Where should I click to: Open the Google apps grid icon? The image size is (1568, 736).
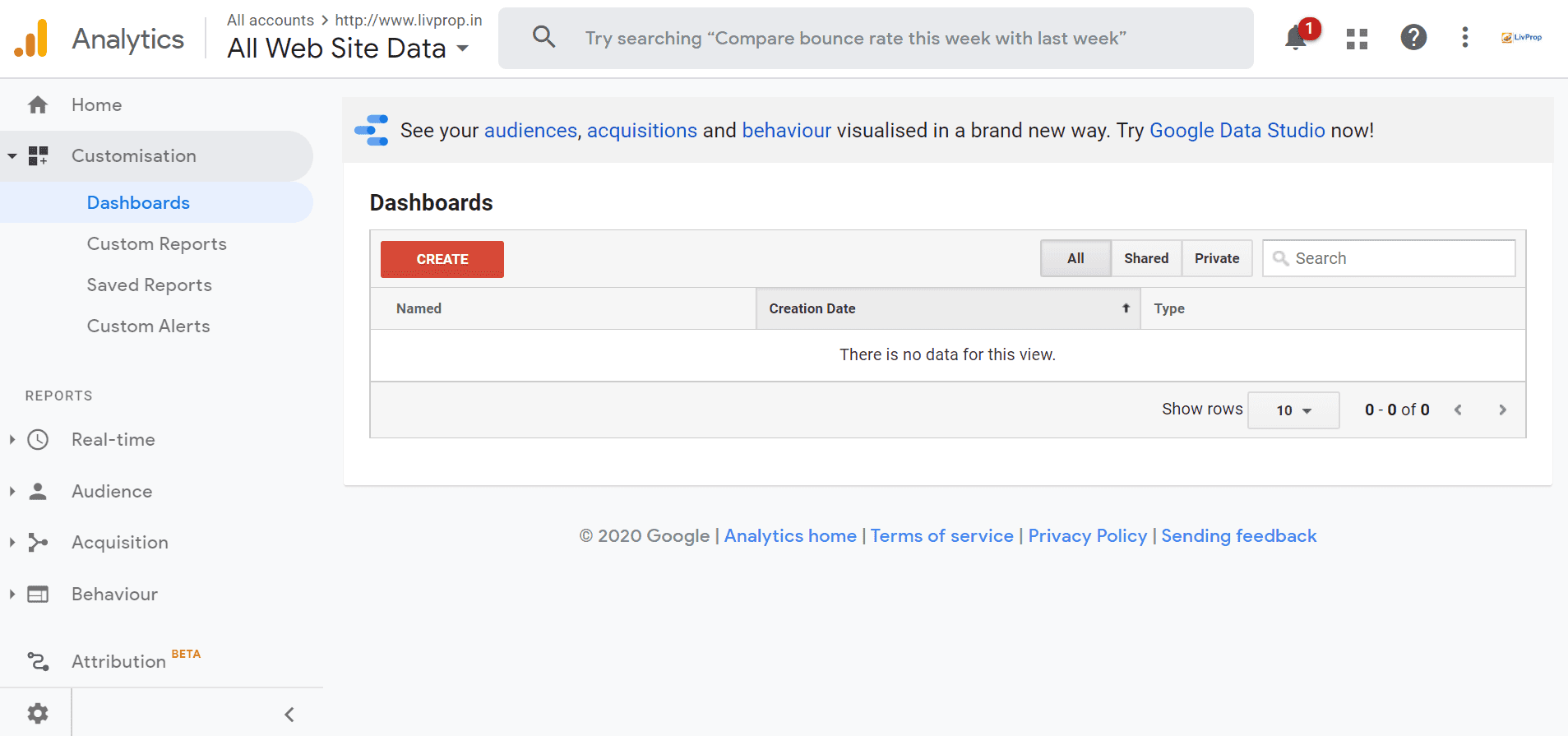click(1357, 39)
